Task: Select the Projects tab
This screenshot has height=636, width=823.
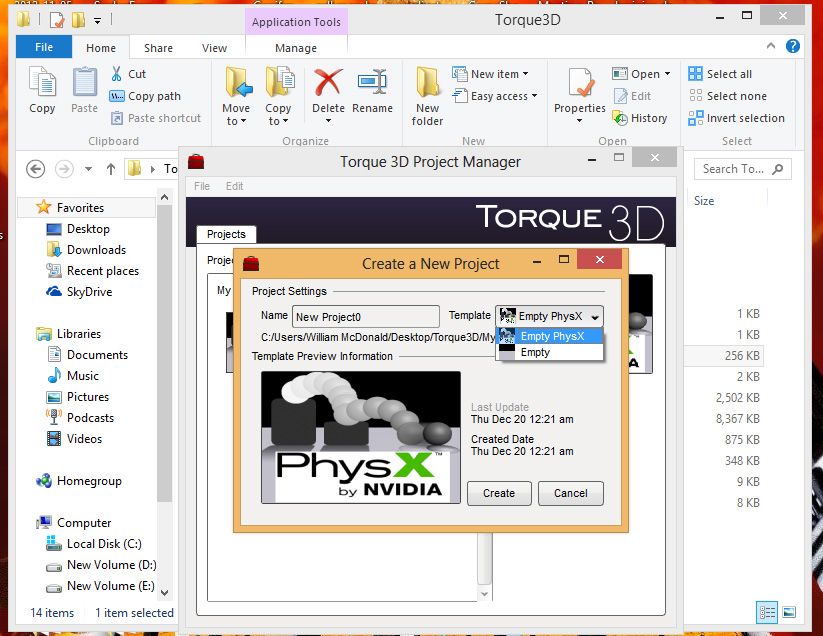Action: click(226, 234)
